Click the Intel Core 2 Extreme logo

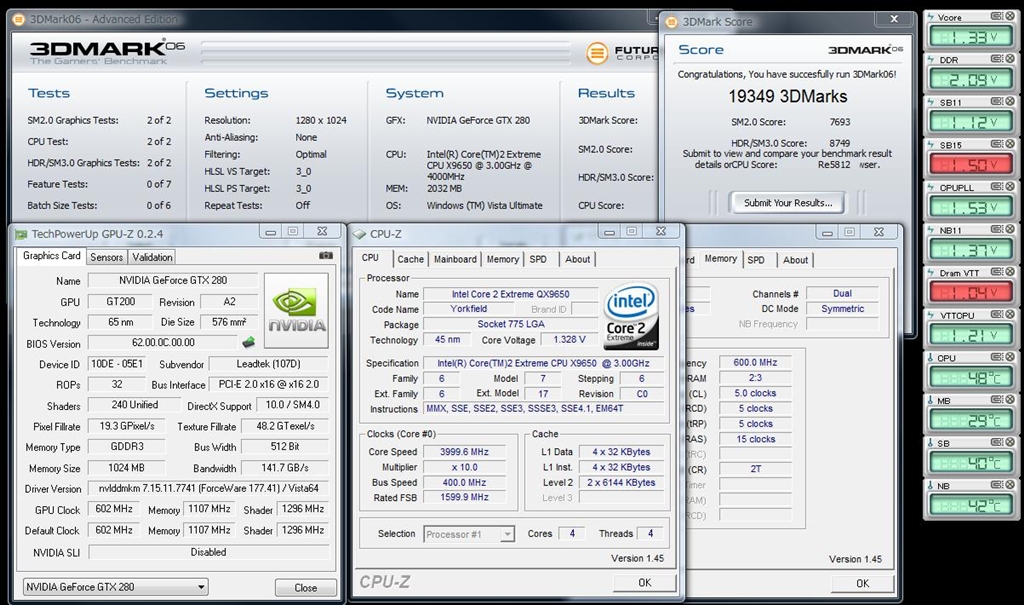click(x=632, y=316)
